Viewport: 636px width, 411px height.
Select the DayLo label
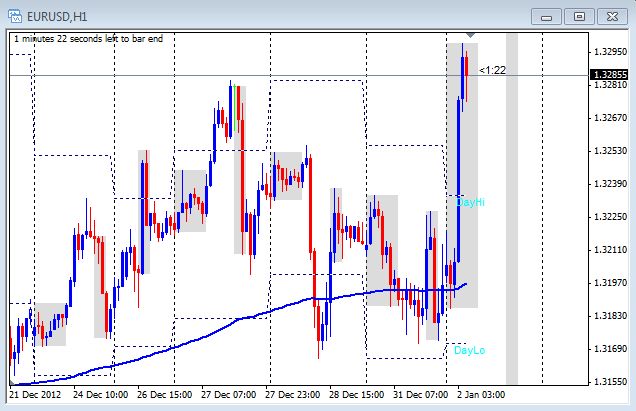pos(469,350)
